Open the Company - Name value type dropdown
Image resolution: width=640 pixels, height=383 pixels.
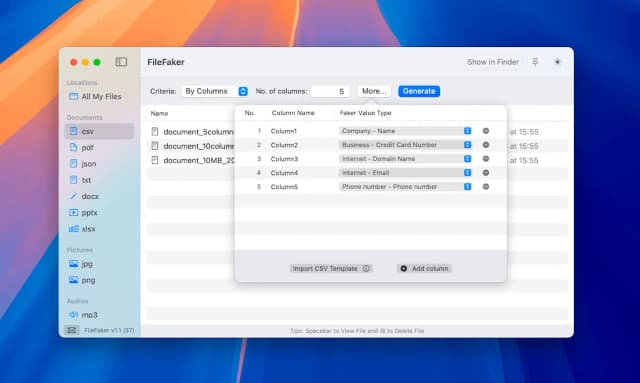pyautogui.click(x=405, y=131)
